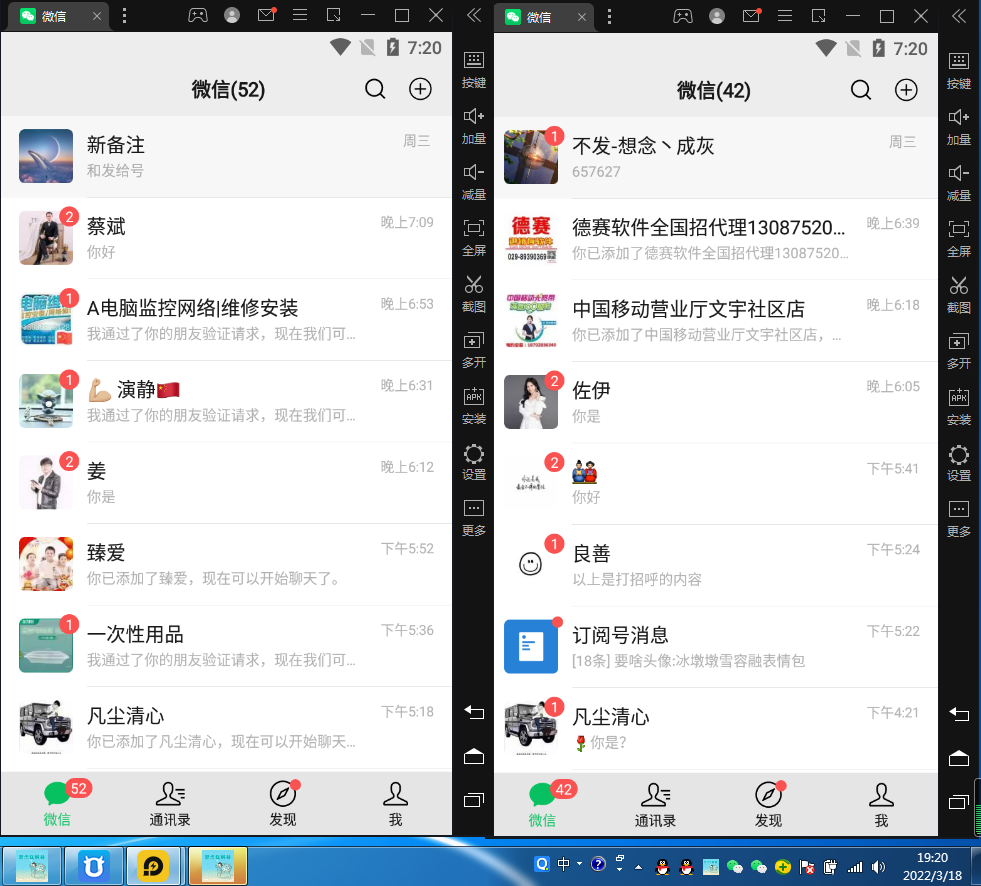Open chat 不发-想念丶成灰
This screenshot has height=886, width=981.
[x=716, y=158]
